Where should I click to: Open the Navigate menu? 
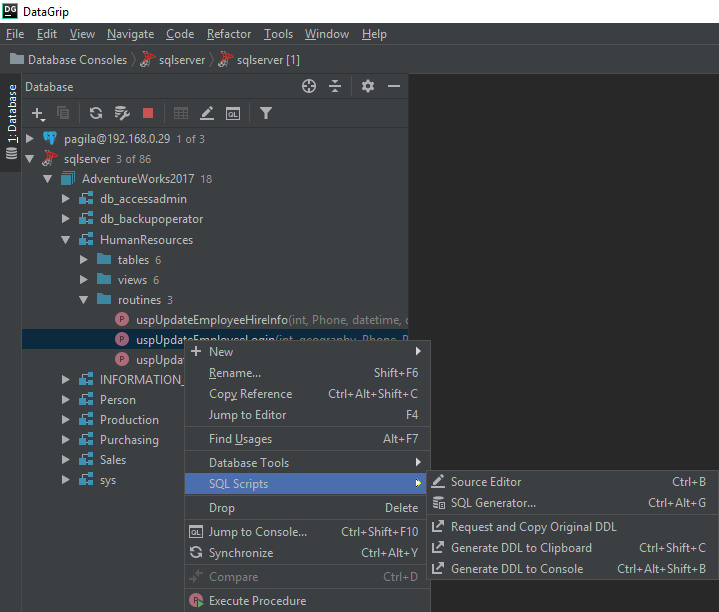(130, 34)
